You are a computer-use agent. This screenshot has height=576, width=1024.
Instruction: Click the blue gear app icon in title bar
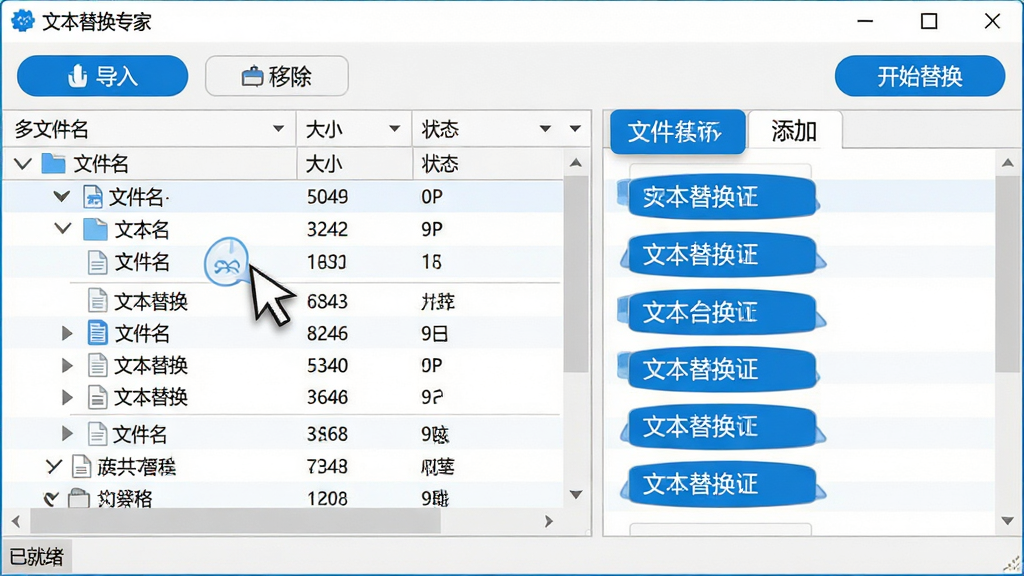coord(23,21)
